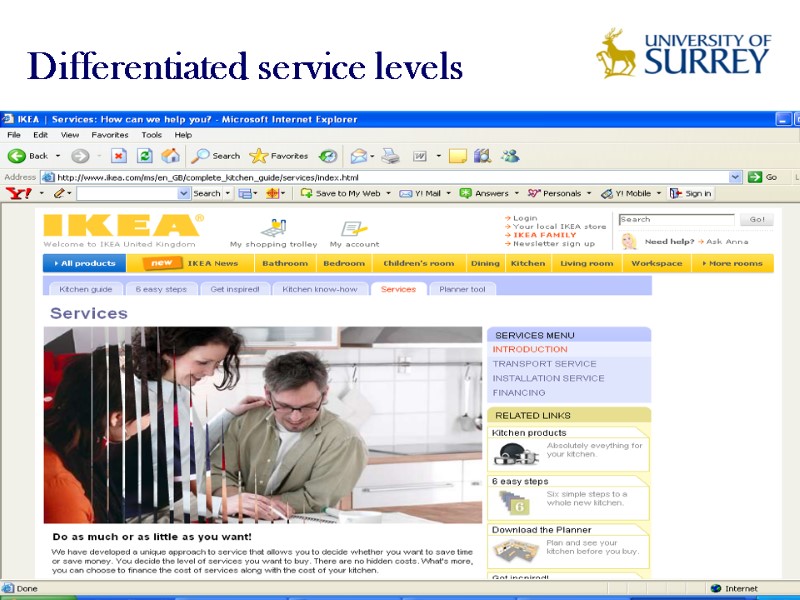Open the My account icon

[x=354, y=228]
